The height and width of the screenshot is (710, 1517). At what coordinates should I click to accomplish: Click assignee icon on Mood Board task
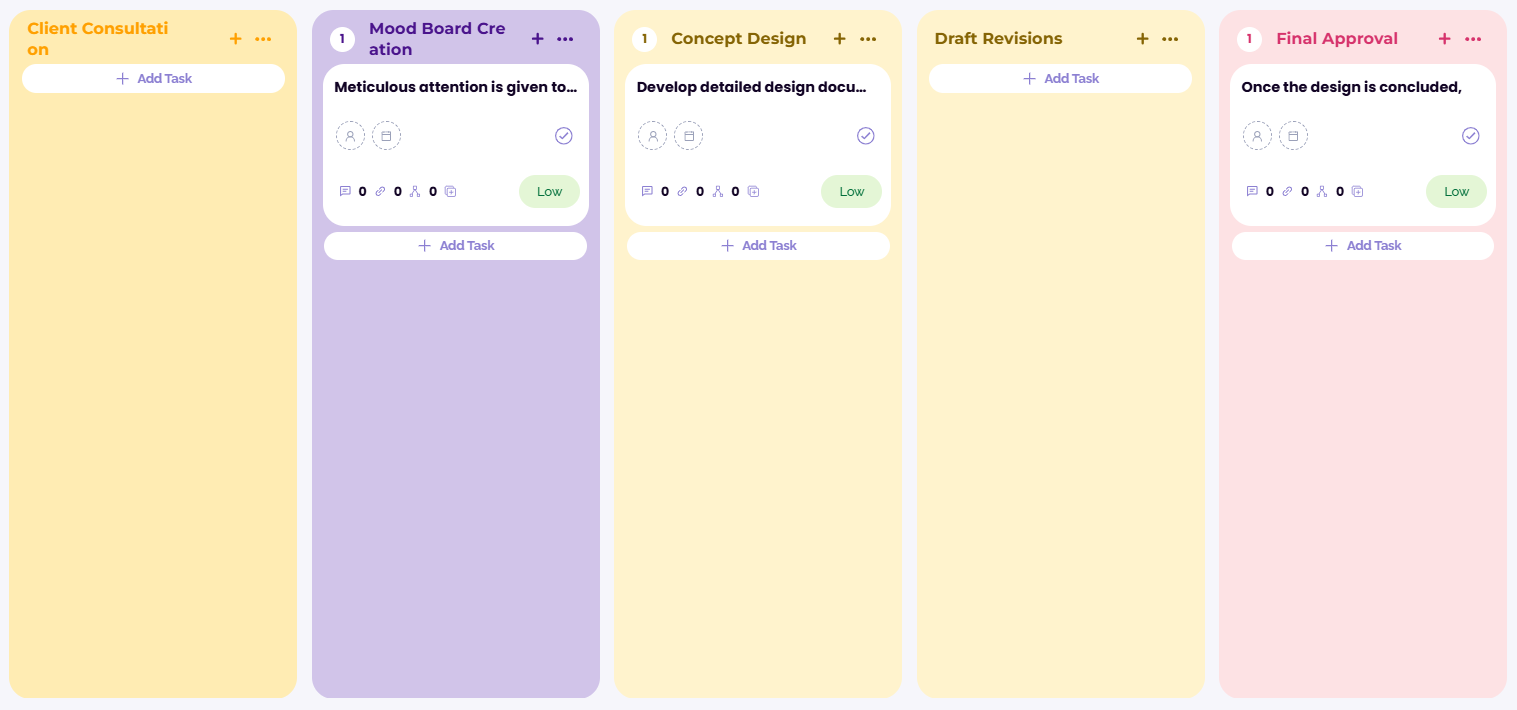tap(350, 136)
